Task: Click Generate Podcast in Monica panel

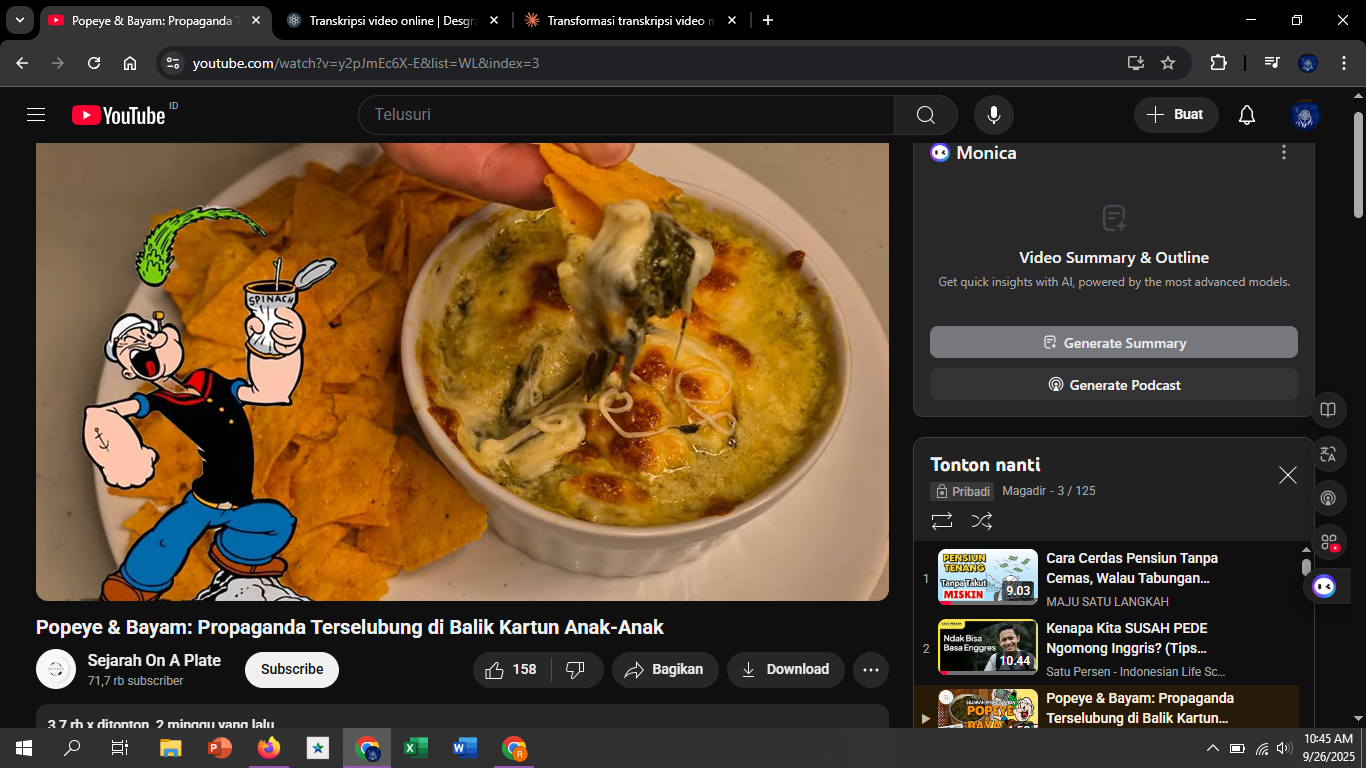Action: coord(1114,385)
